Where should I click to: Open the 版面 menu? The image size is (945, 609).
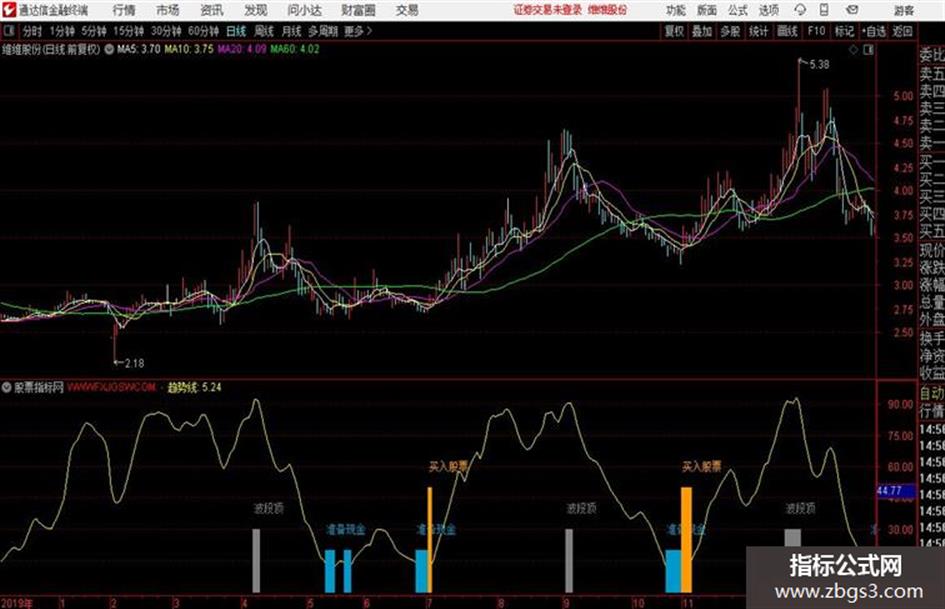point(706,10)
